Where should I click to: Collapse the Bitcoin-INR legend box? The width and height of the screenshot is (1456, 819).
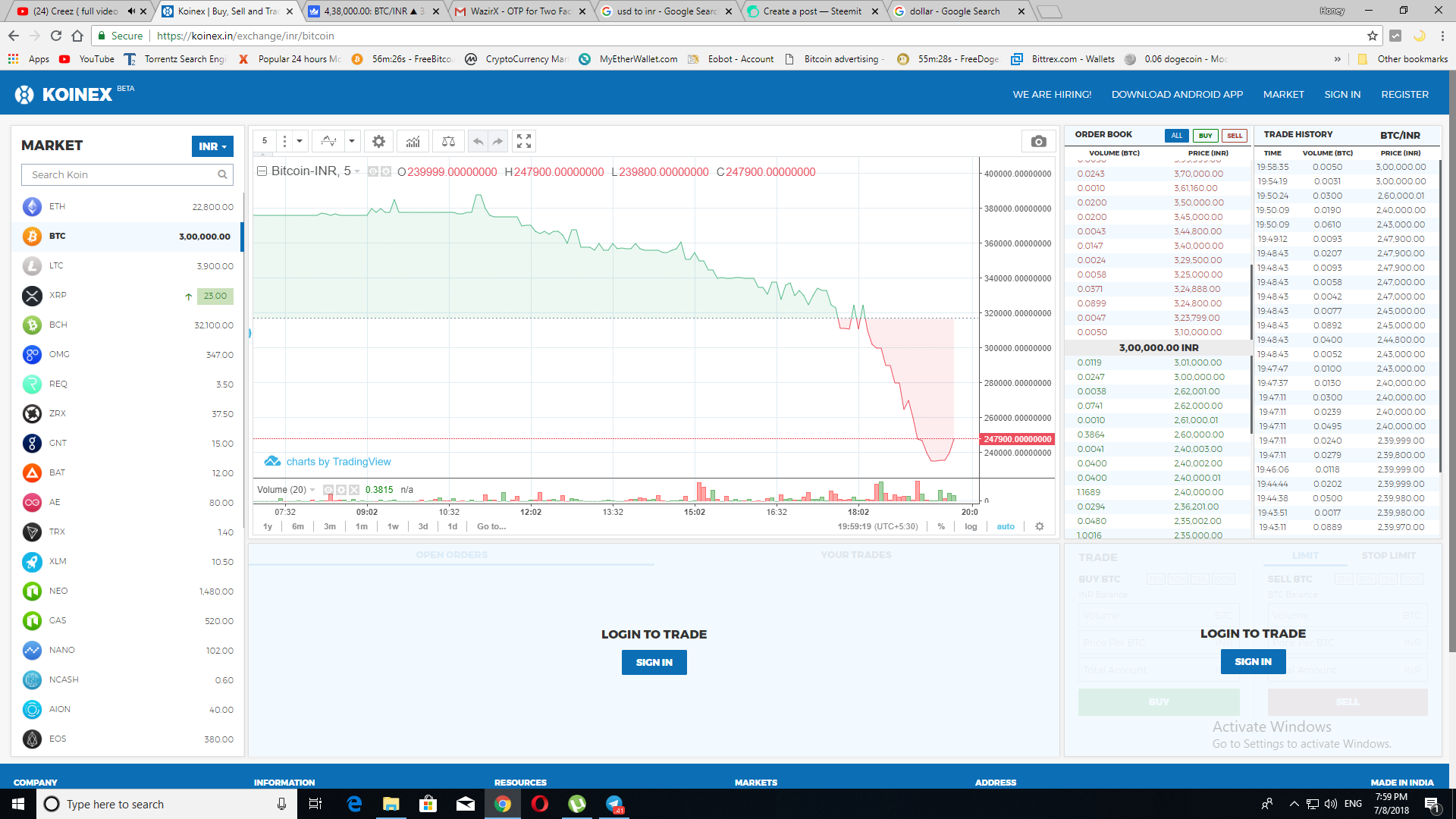262,171
